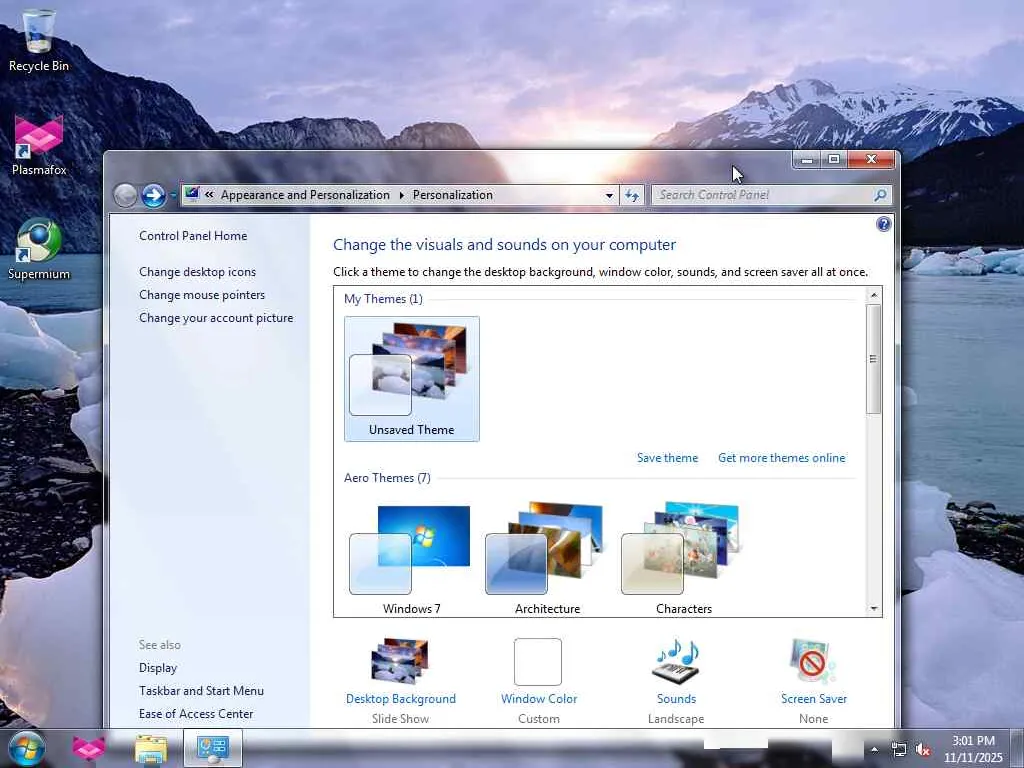Click the Personalization breadcrumb
This screenshot has width=1024, height=768.
[x=453, y=195]
